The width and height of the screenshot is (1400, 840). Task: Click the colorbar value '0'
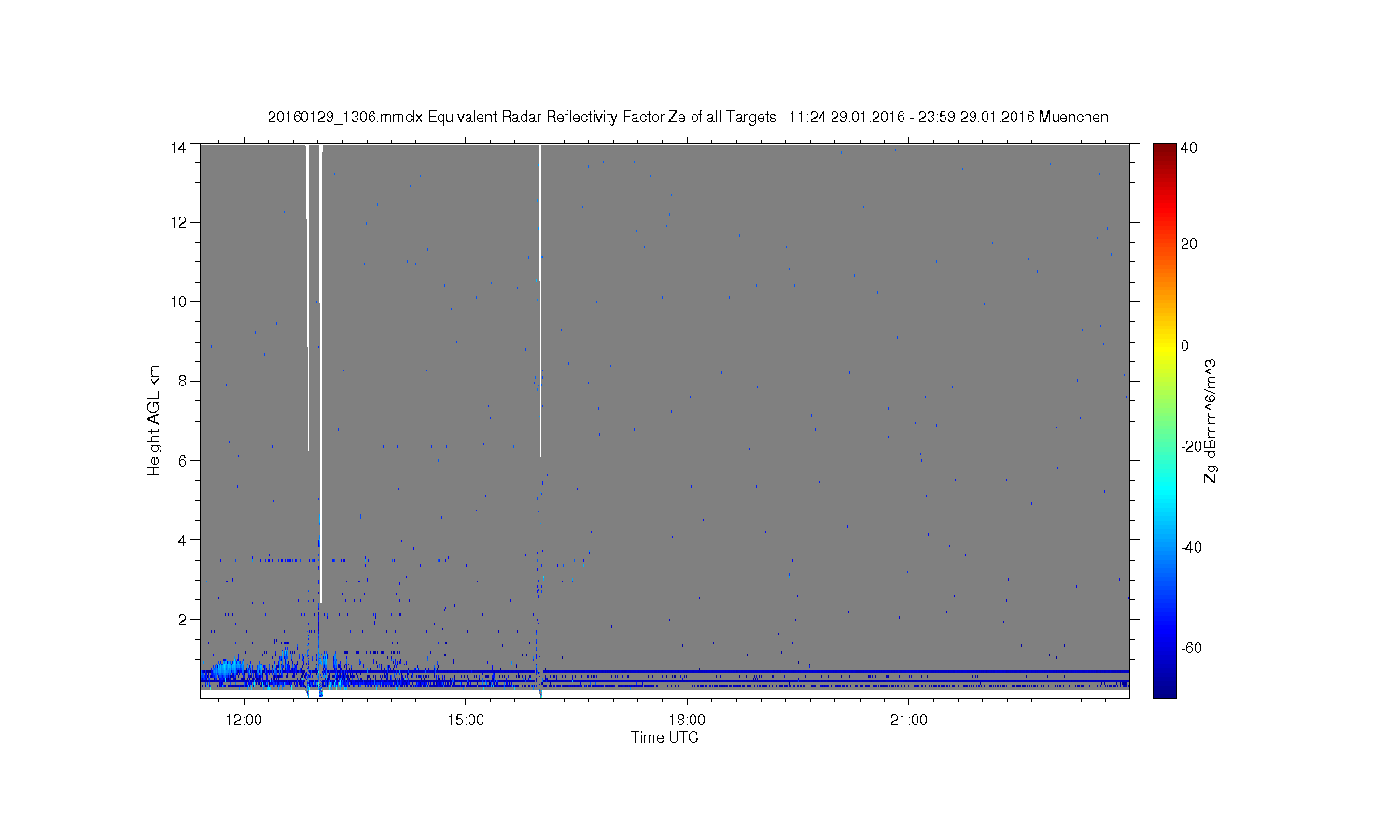pyautogui.click(x=1185, y=345)
